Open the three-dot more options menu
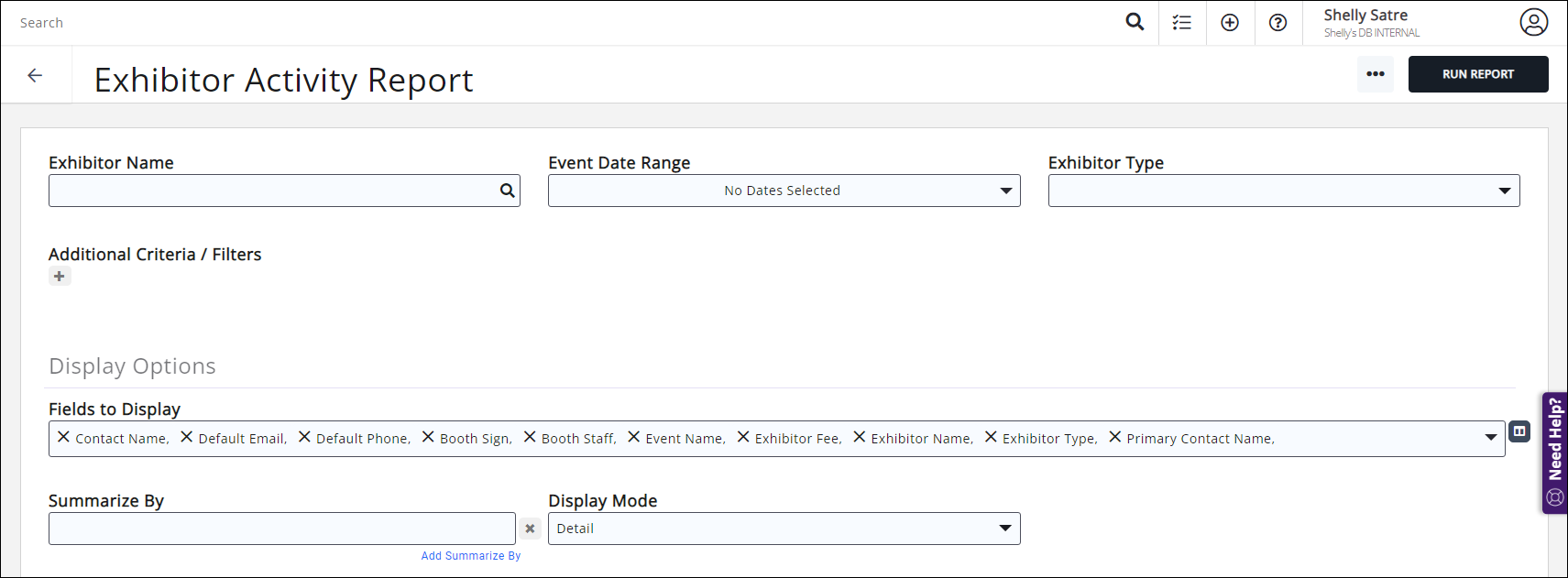The image size is (1568, 578). click(x=1375, y=74)
